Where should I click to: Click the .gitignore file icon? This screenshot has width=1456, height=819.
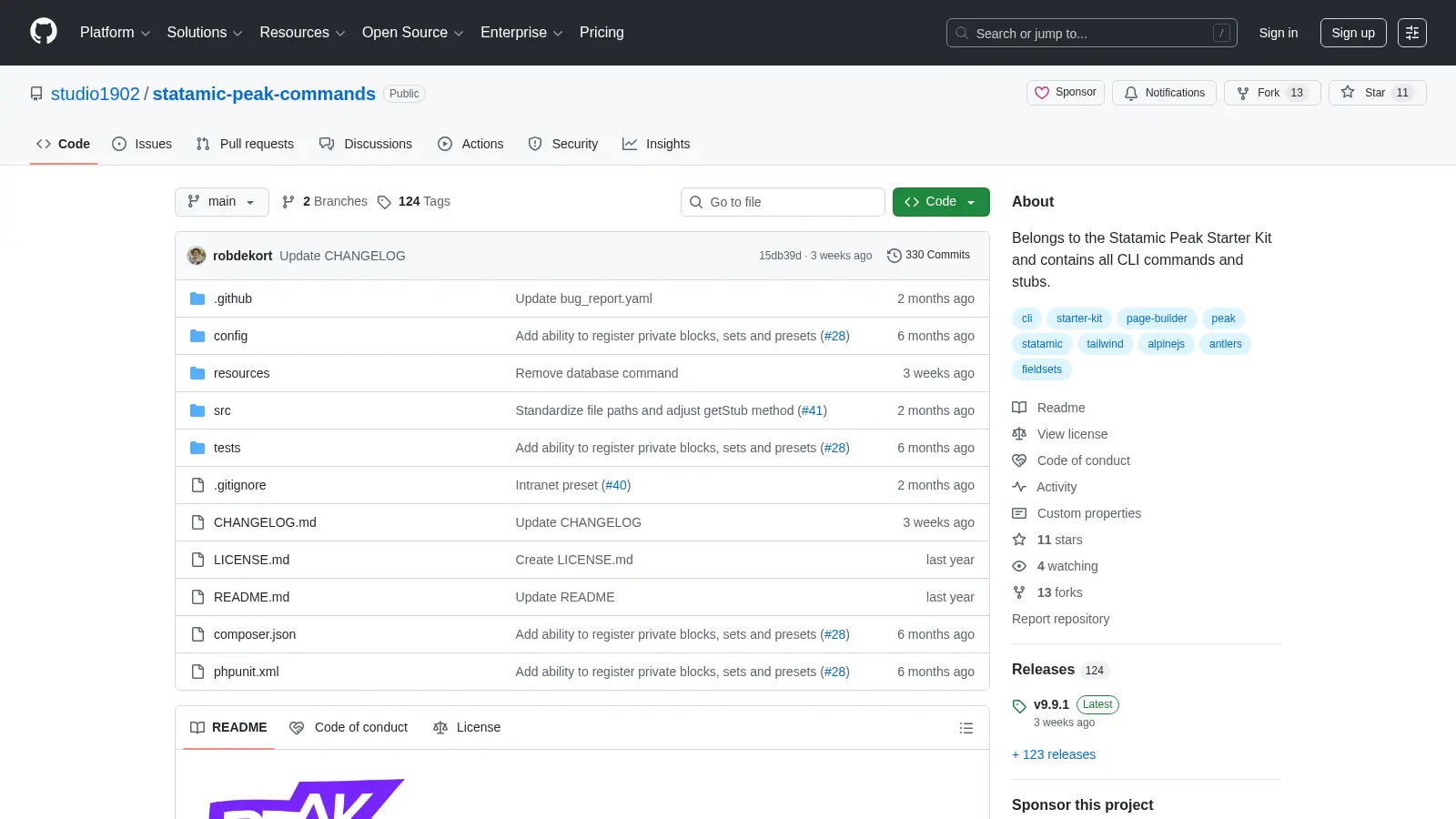tap(197, 485)
